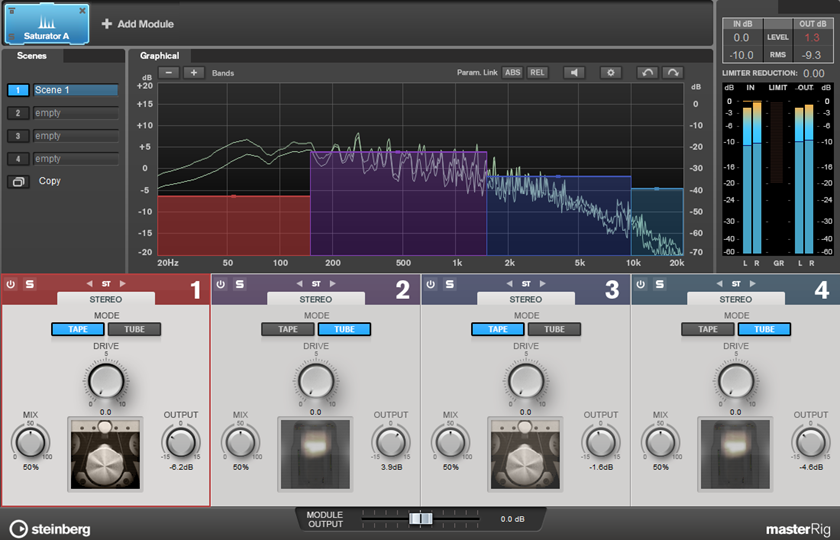Set band 3 mode to TUBE
Image resolution: width=840 pixels, height=540 pixels.
click(x=554, y=329)
